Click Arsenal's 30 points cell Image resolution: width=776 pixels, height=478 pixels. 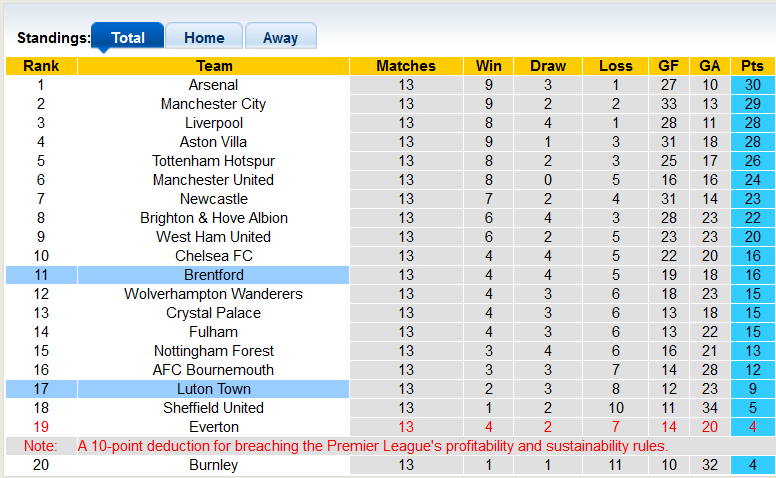click(x=752, y=85)
